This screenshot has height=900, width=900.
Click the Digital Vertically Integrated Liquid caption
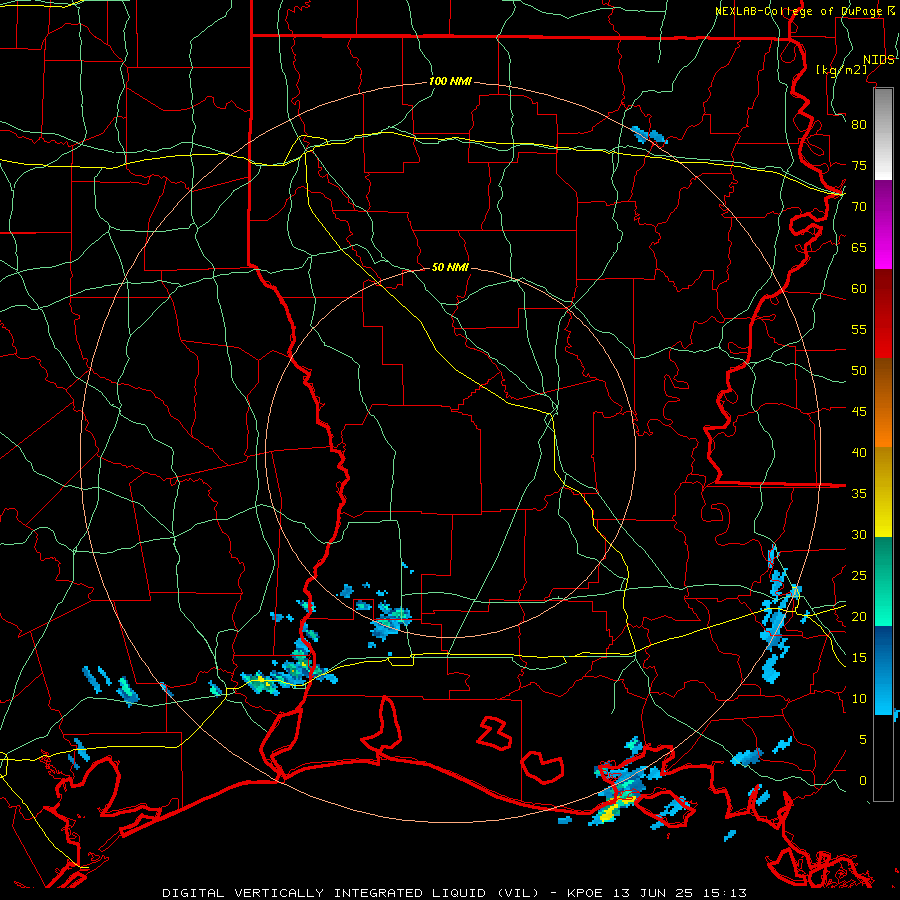[350, 893]
